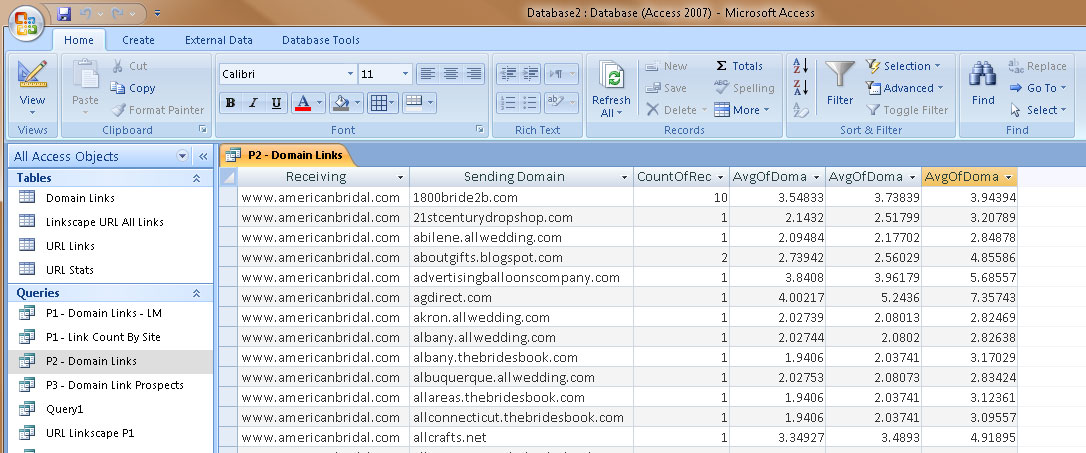
Task: Toggle the Totals row
Action: (x=738, y=66)
